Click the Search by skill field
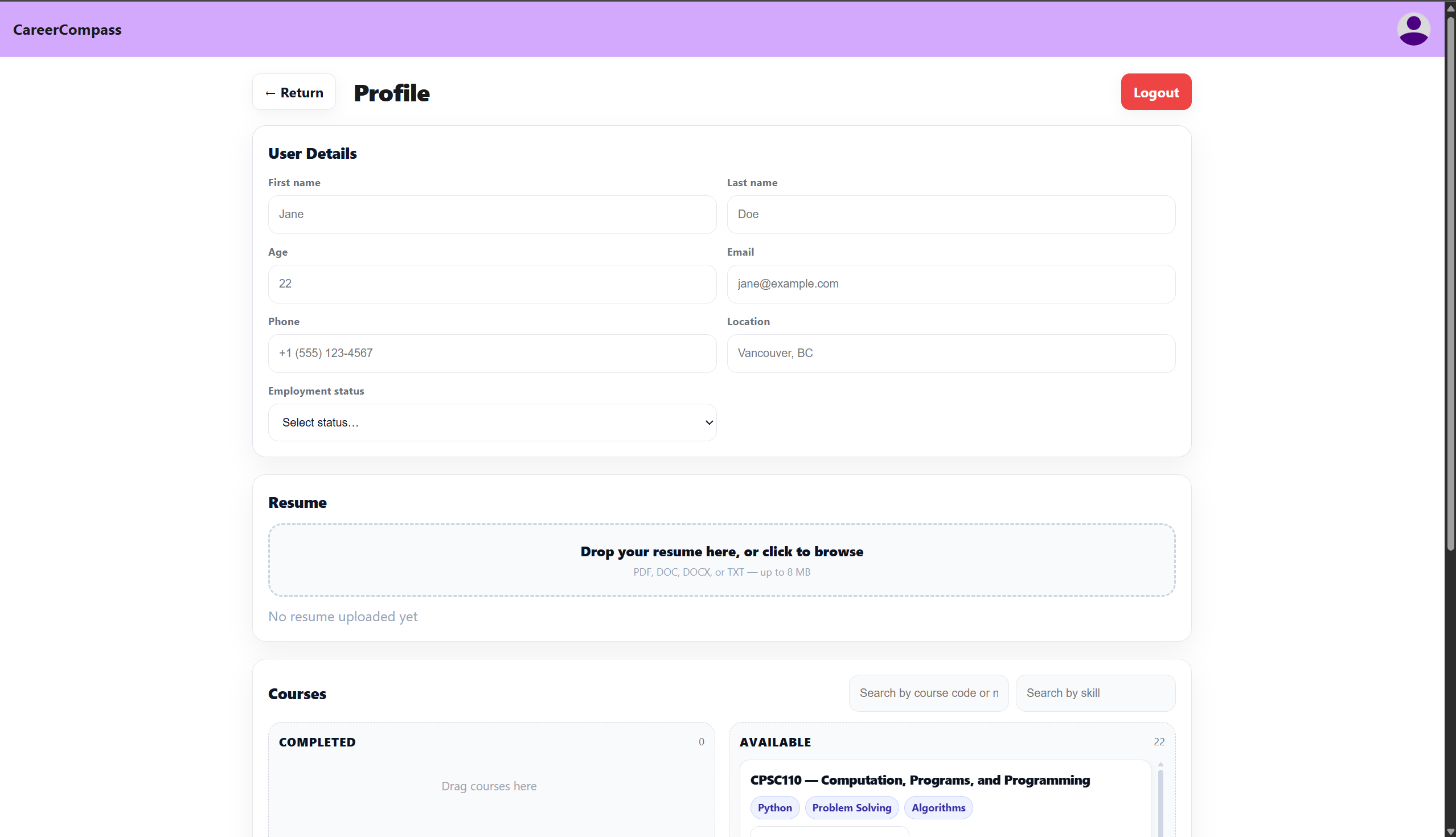1456x837 pixels. coord(1095,694)
